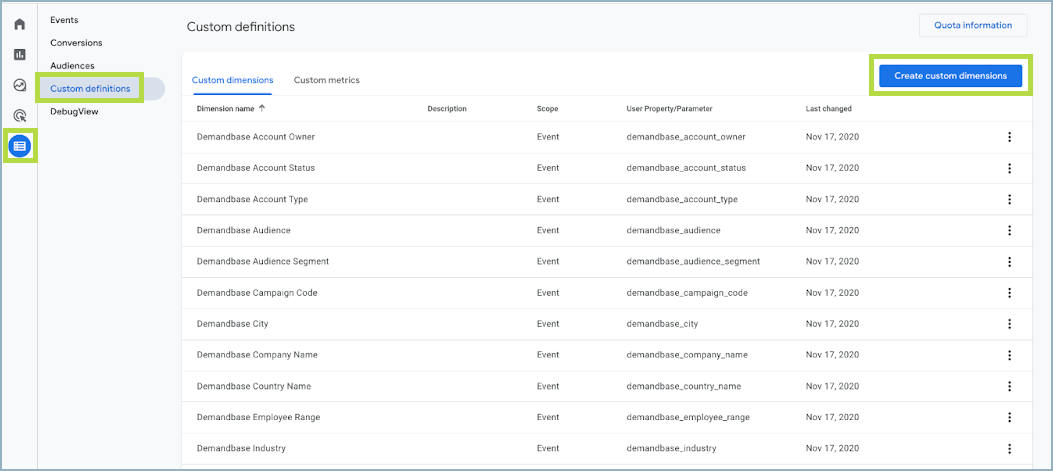Click the Create custom dimensions button
1053x471 pixels.
(950, 76)
